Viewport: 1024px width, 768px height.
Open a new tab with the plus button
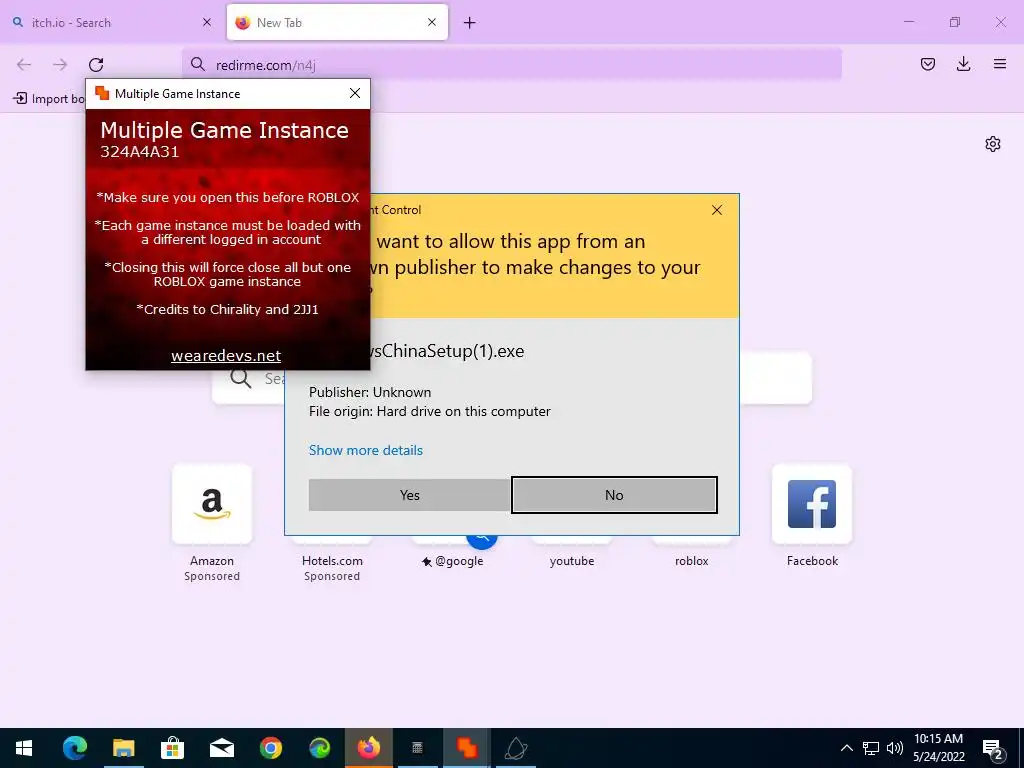[470, 23]
